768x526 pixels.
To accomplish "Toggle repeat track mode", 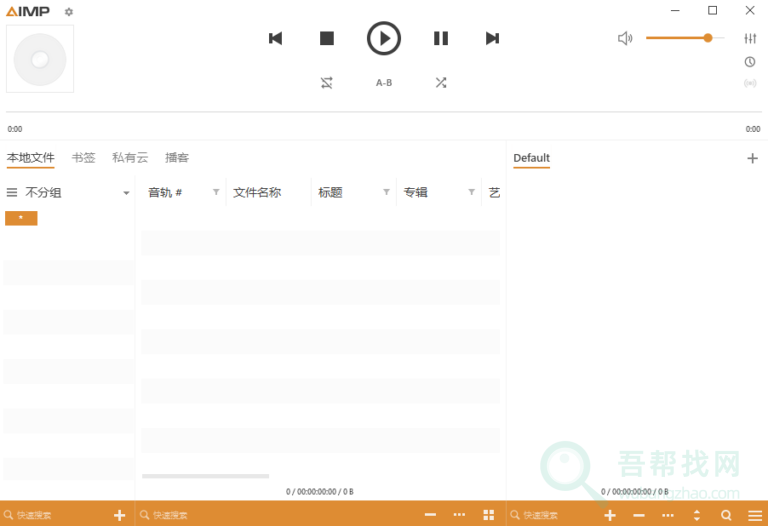I will point(327,83).
